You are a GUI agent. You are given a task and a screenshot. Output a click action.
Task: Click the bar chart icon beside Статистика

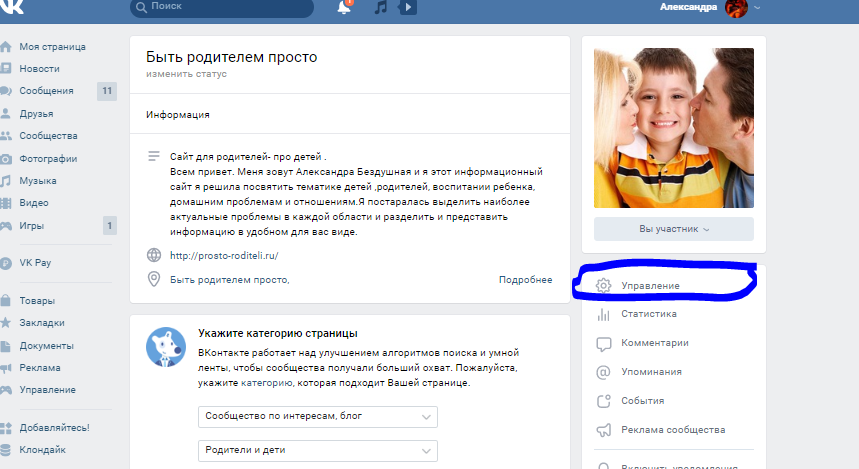(603, 314)
